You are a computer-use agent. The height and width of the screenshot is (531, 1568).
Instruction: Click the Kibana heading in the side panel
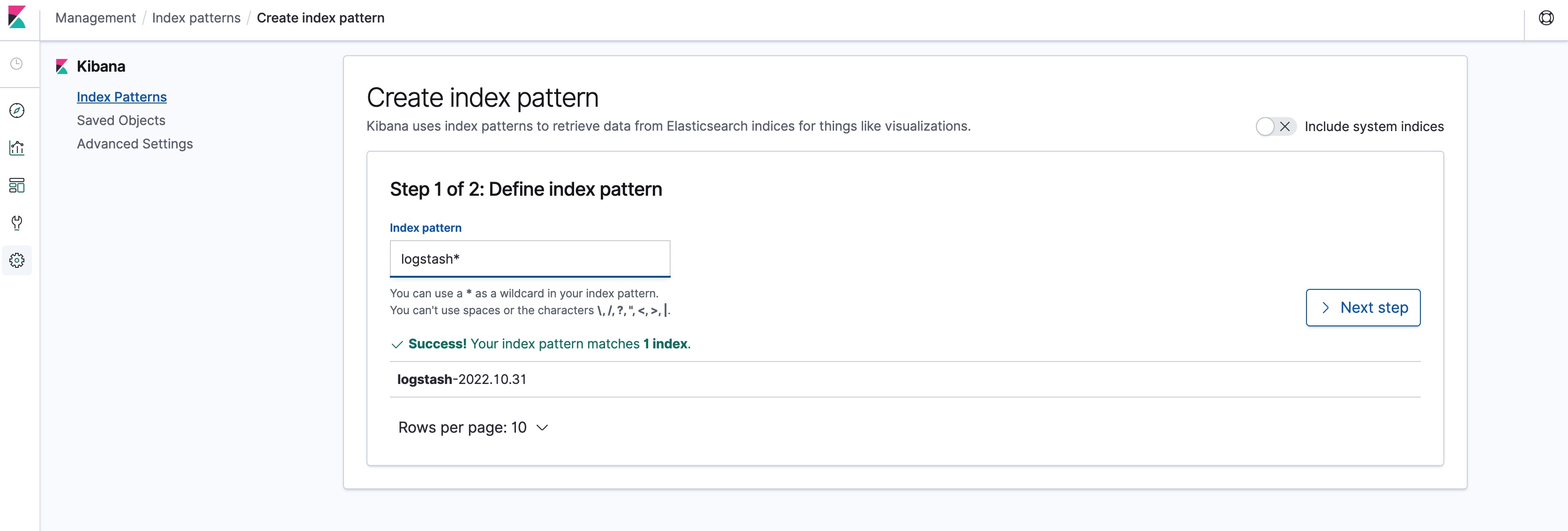tap(101, 66)
